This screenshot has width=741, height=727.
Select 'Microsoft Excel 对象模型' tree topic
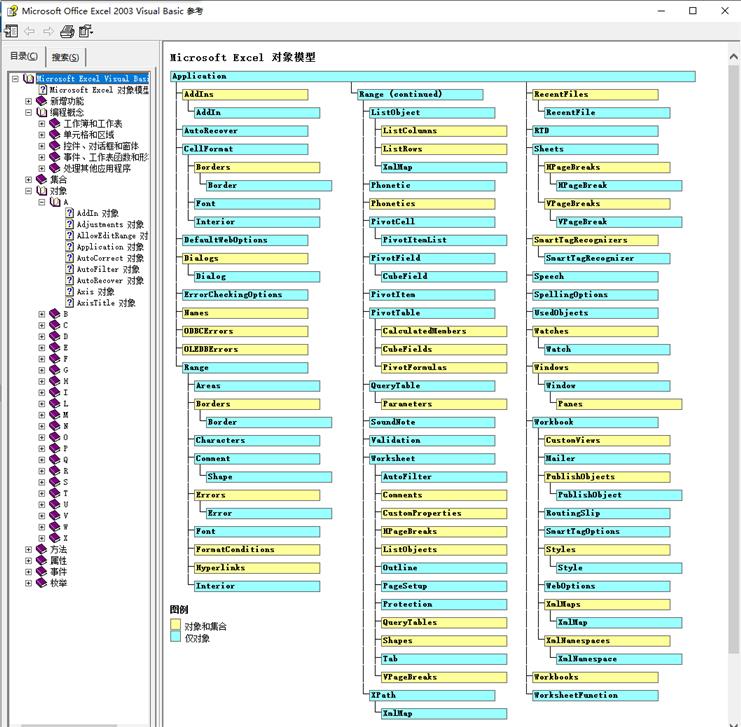pos(99,90)
